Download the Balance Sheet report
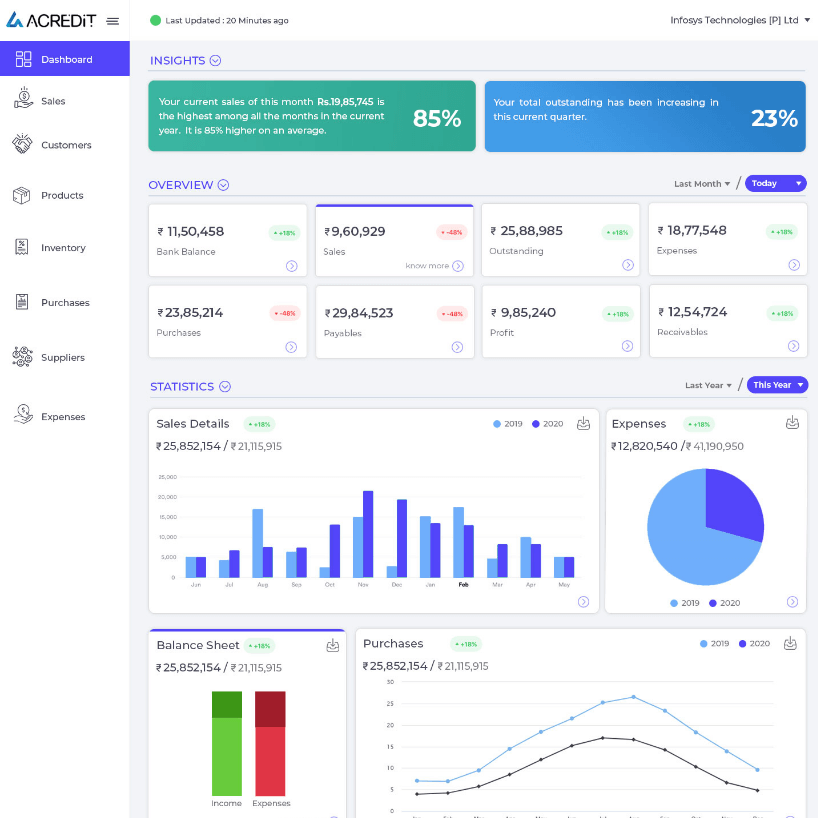Screen dimensions: 818x818 point(333,646)
